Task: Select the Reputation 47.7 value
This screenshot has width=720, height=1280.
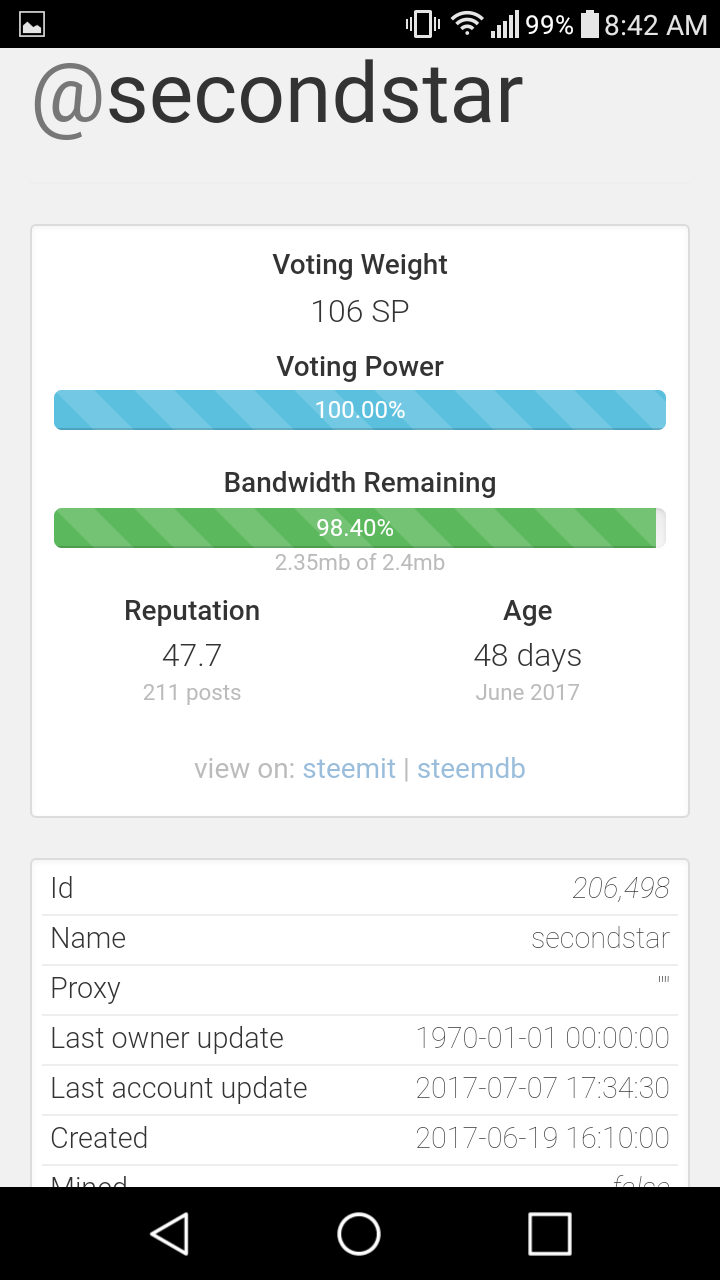Action: pos(192,655)
